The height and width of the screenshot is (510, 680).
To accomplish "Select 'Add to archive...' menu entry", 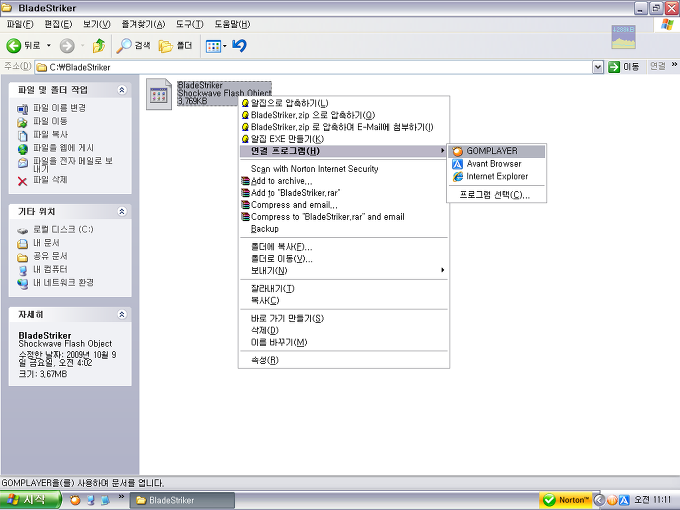I will click(343, 181).
